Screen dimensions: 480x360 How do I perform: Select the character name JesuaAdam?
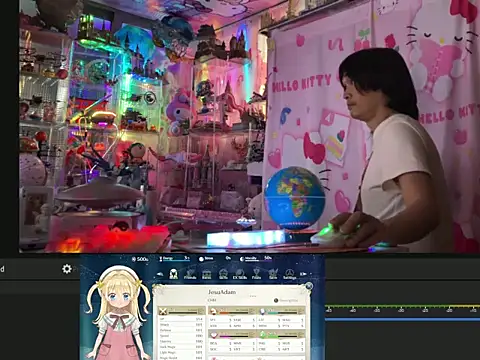pos(222,292)
